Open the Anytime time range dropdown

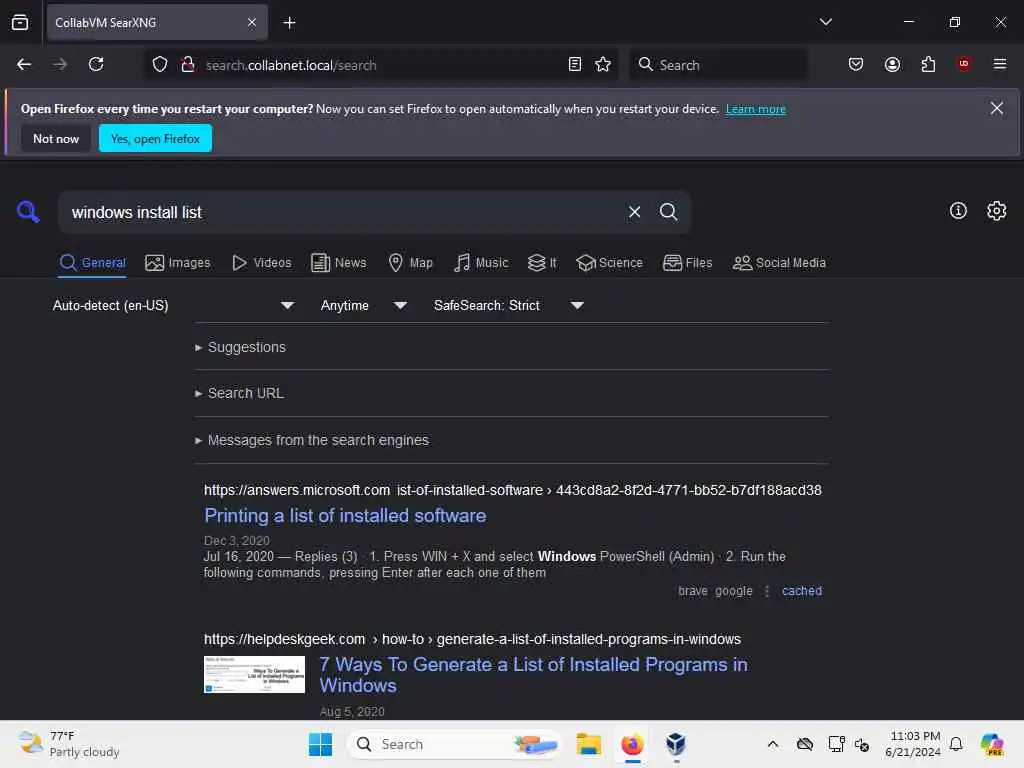point(363,305)
